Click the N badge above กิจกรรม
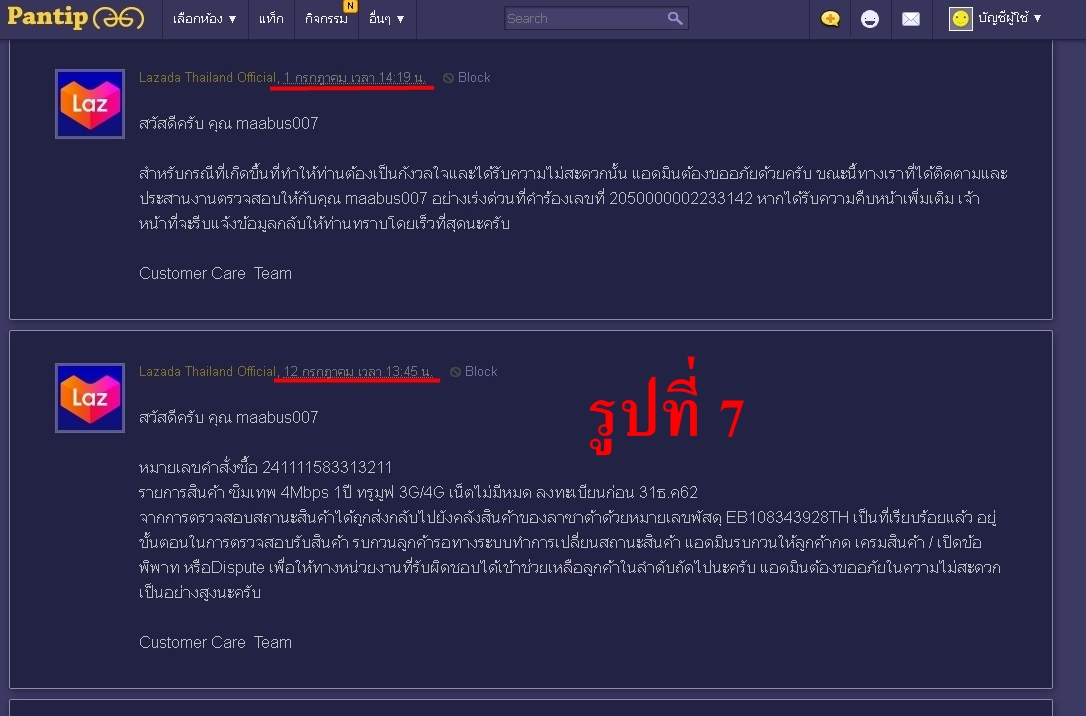Screen dimensions: 1086x716 (x=350, y=6)
